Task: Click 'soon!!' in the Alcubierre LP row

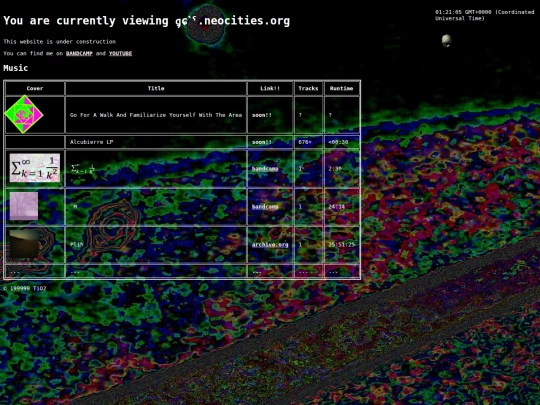Action: coord(262,142)
